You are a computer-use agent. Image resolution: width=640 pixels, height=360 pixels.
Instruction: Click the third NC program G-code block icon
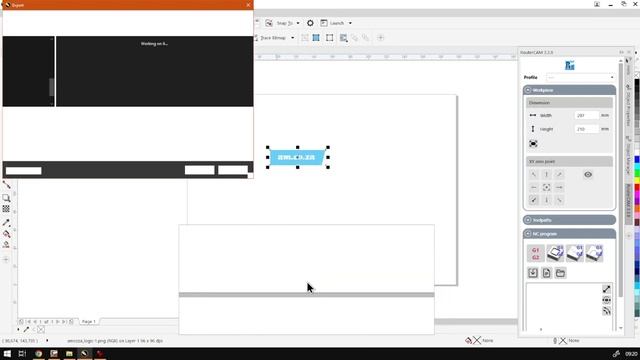pos(575,253)
